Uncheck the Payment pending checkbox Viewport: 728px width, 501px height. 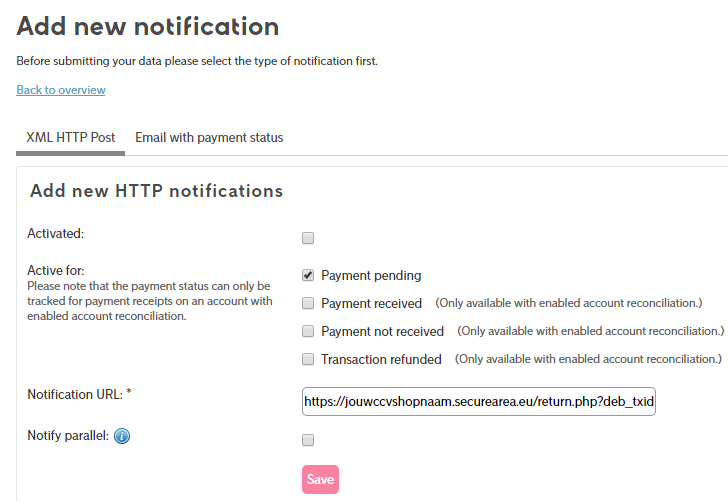point(308,275)
